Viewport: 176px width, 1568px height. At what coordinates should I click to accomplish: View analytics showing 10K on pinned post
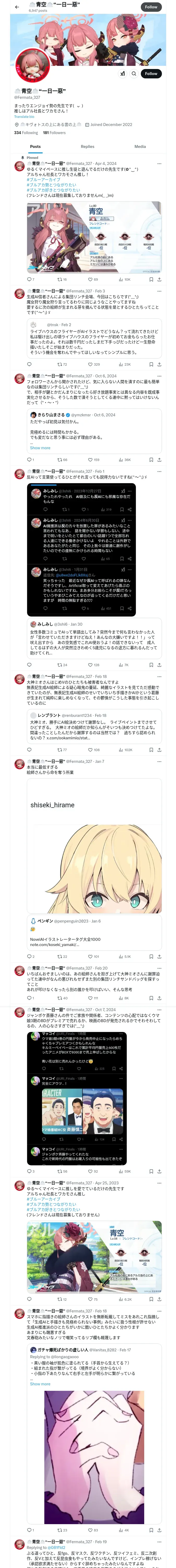(x=124, y=279)
